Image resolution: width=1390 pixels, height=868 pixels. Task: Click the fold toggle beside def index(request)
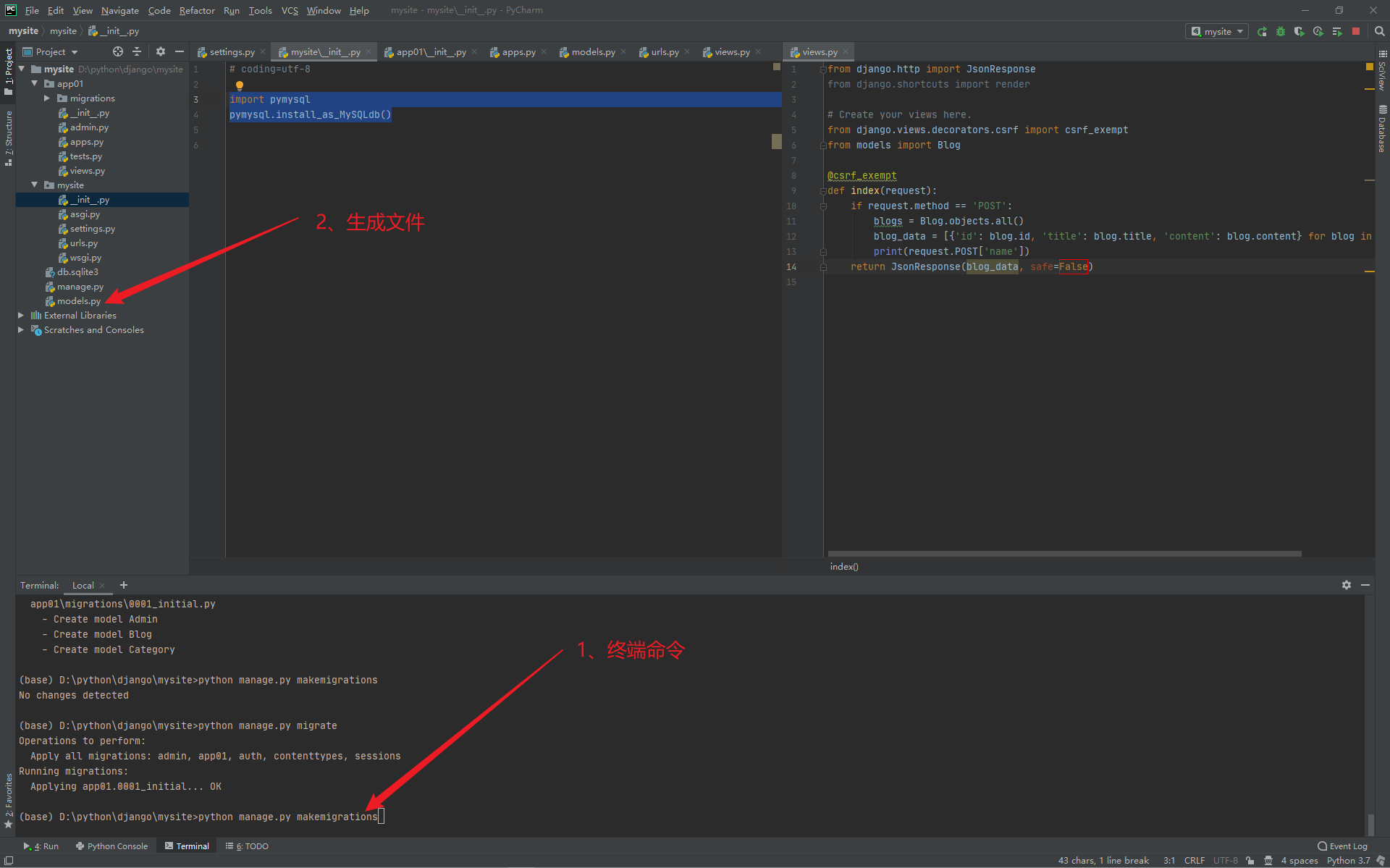point(823,191)
